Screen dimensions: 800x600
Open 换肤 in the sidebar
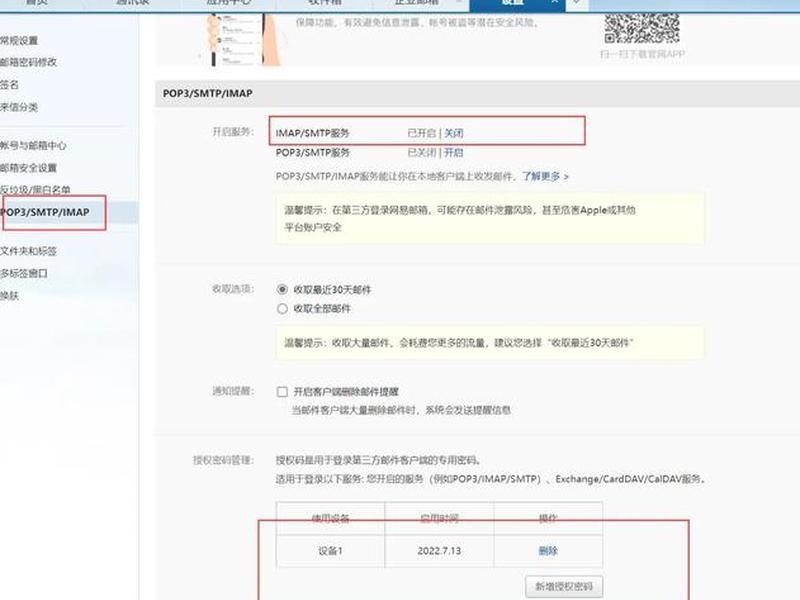pyautogui.click(x=10, y=296)
